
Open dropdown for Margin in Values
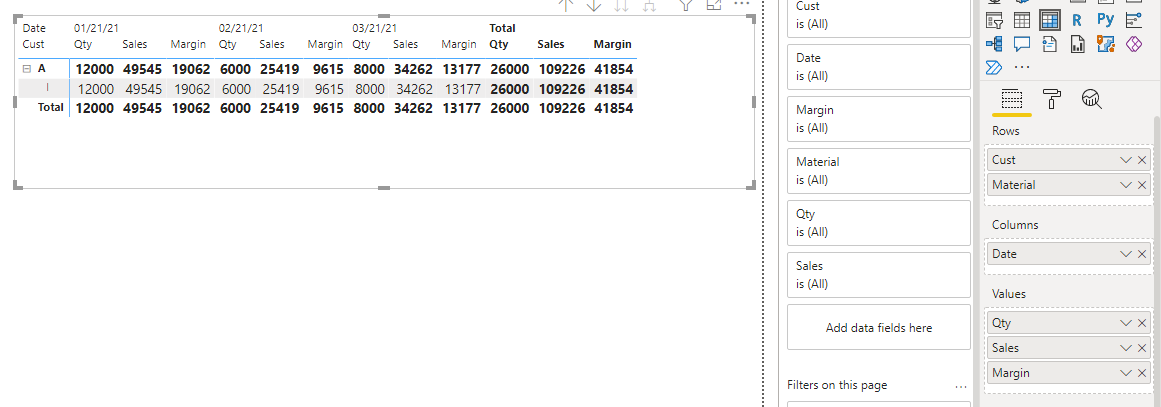pyautogui.click(x=1126, y=373)
